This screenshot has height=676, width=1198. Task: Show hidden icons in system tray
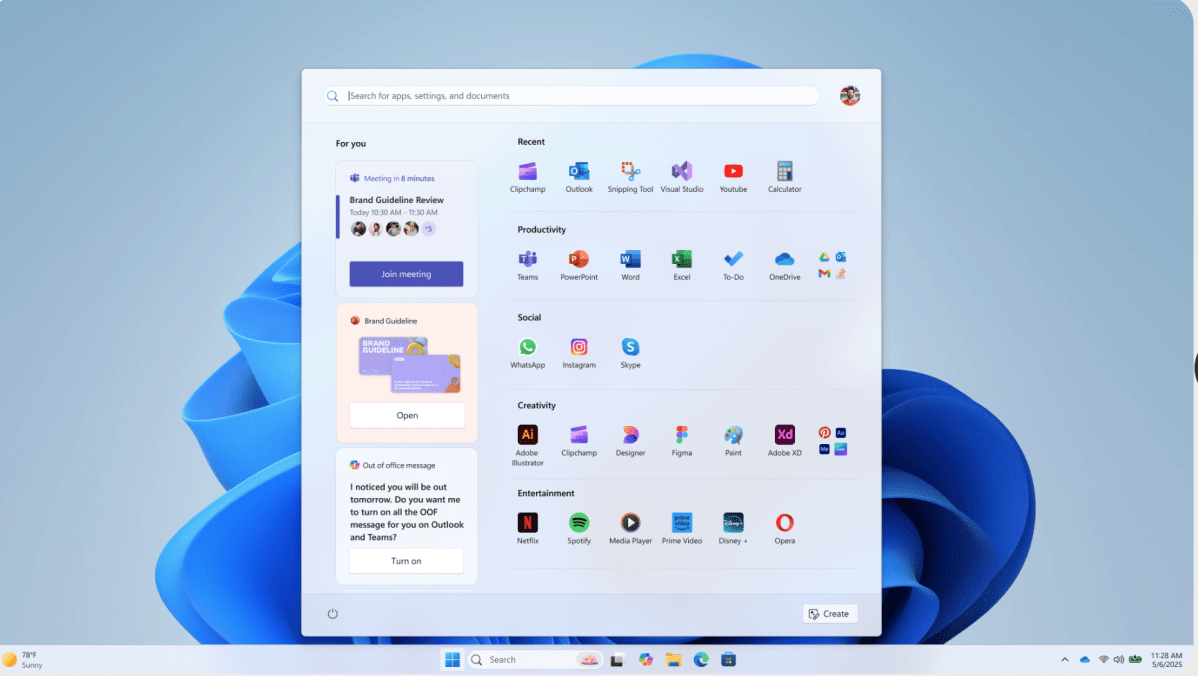(1064, 660)
